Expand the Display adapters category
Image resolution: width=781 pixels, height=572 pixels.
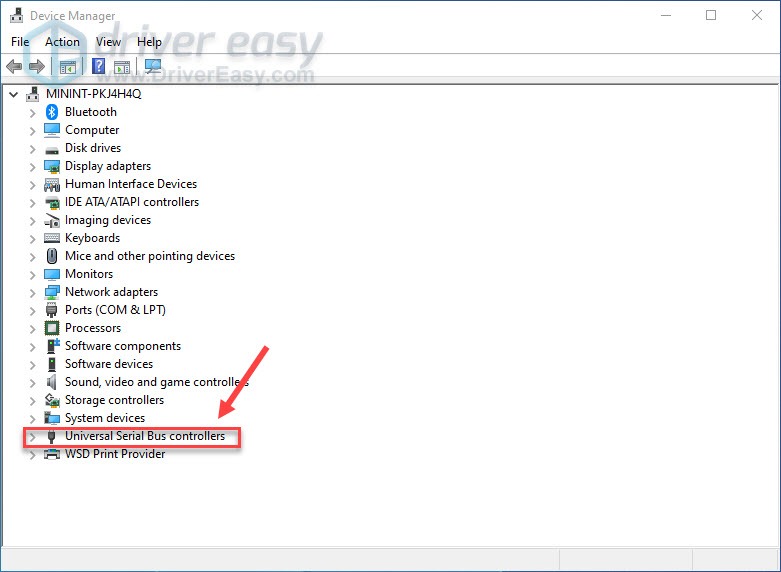[32, 167]
